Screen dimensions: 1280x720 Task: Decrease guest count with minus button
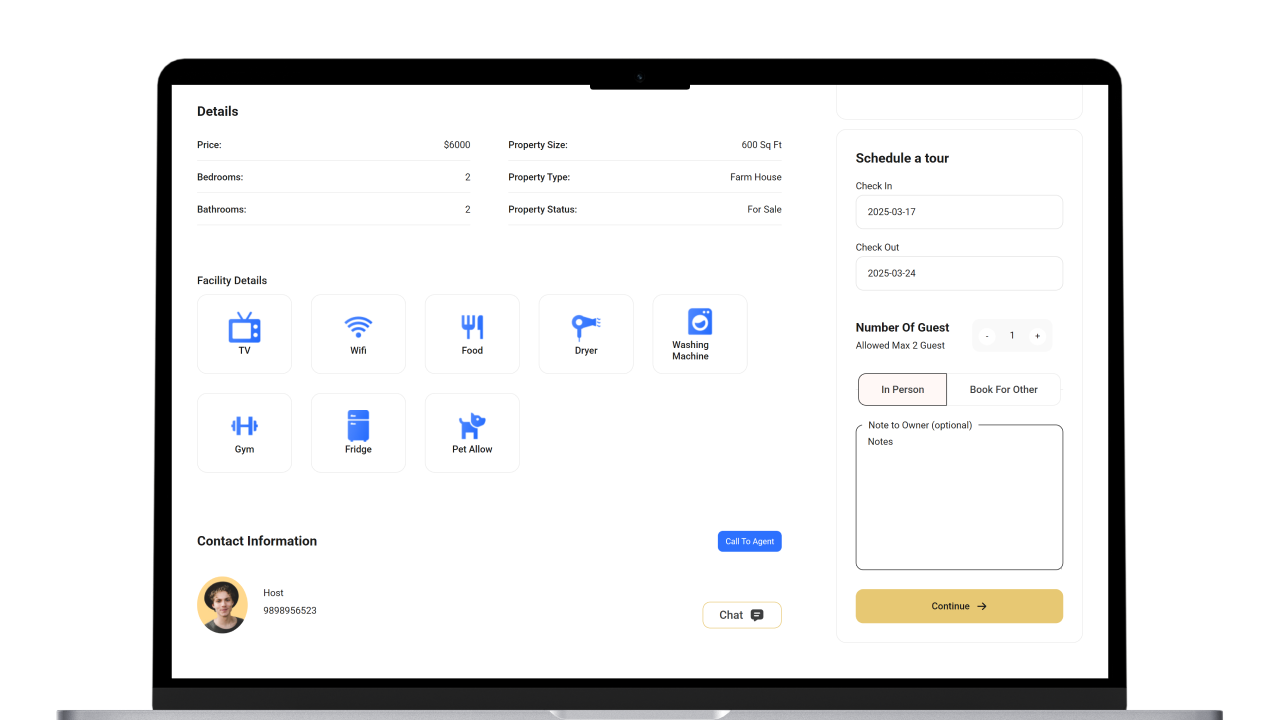987,336
